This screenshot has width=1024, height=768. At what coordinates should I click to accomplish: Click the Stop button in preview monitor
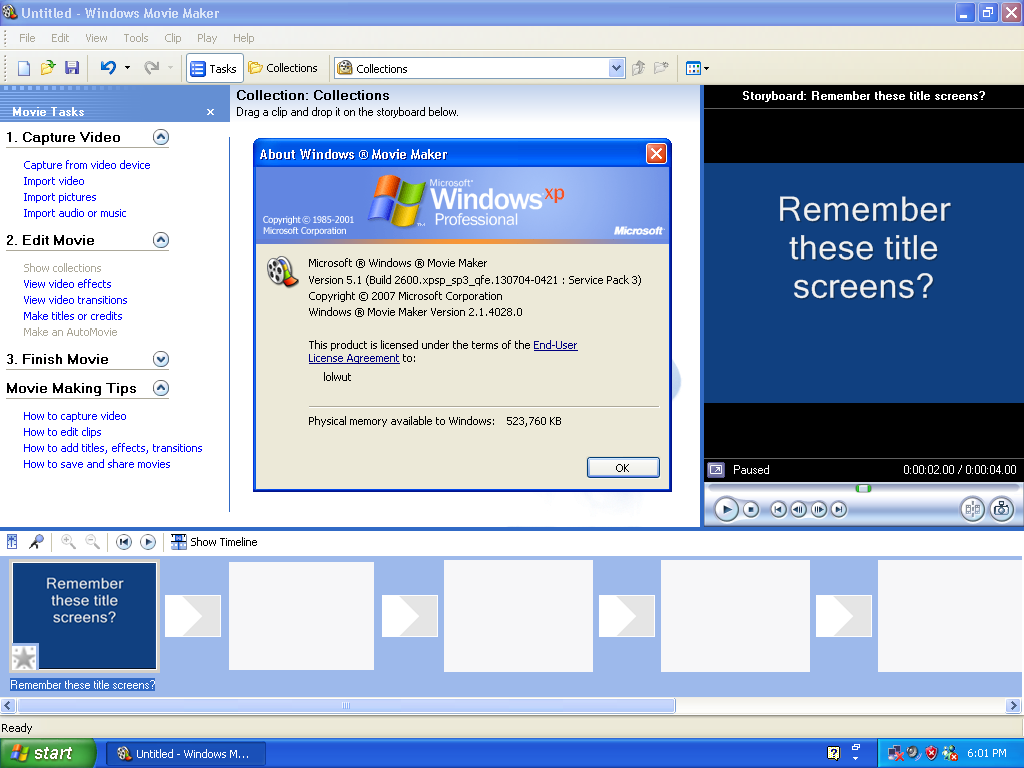click(x=751, y=509)
